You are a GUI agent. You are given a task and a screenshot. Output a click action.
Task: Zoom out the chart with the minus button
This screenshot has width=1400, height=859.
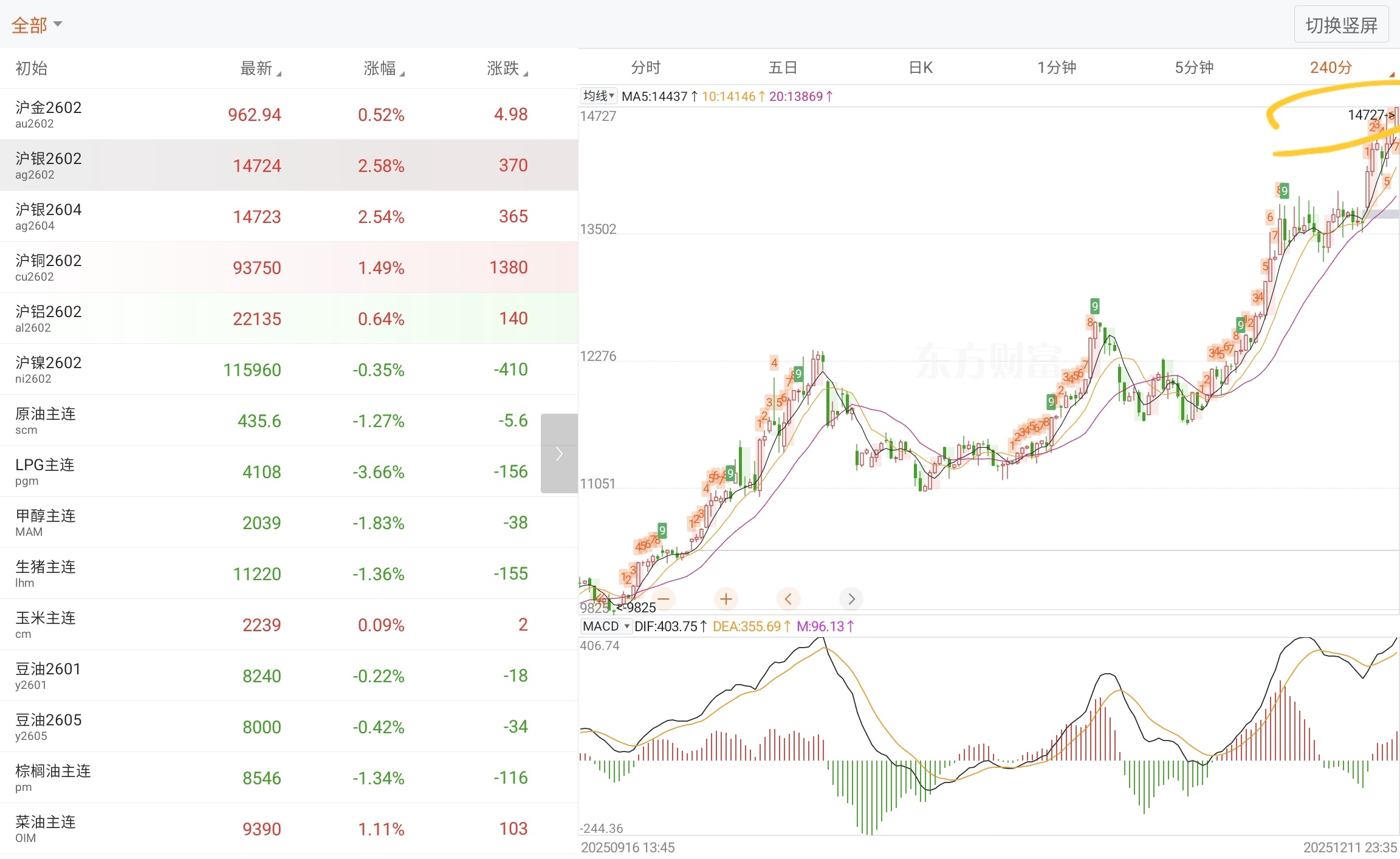tap(664, 599)
